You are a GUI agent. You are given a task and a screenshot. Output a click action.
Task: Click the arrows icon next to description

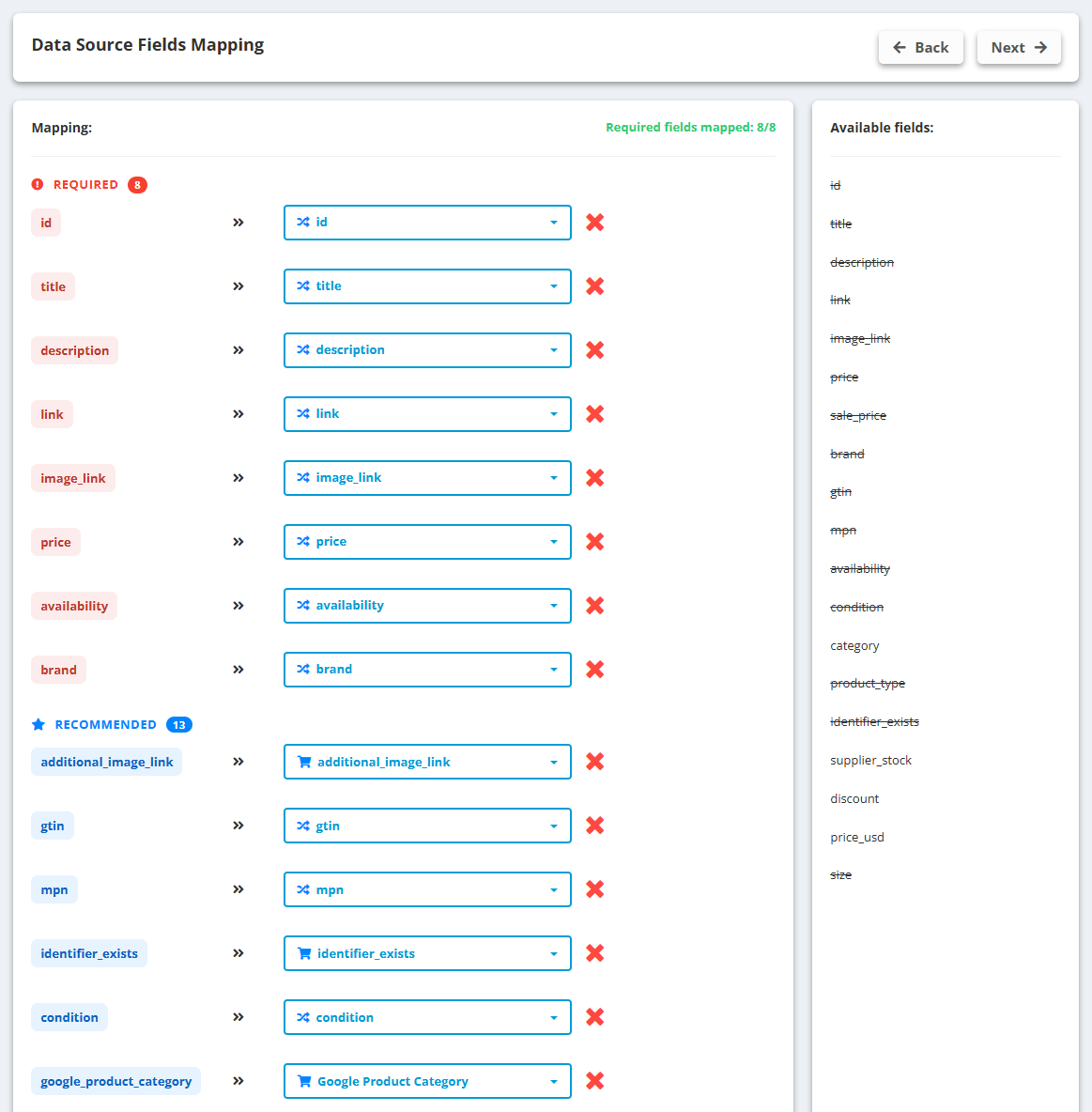tap(238, 350)
